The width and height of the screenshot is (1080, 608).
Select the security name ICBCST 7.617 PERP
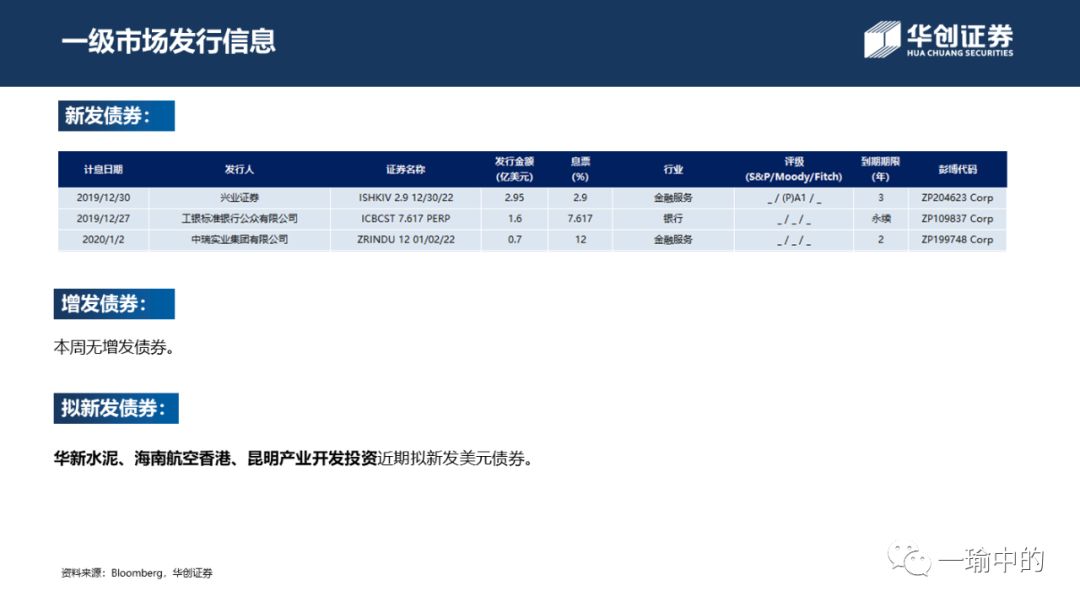[x=406, y=218]
